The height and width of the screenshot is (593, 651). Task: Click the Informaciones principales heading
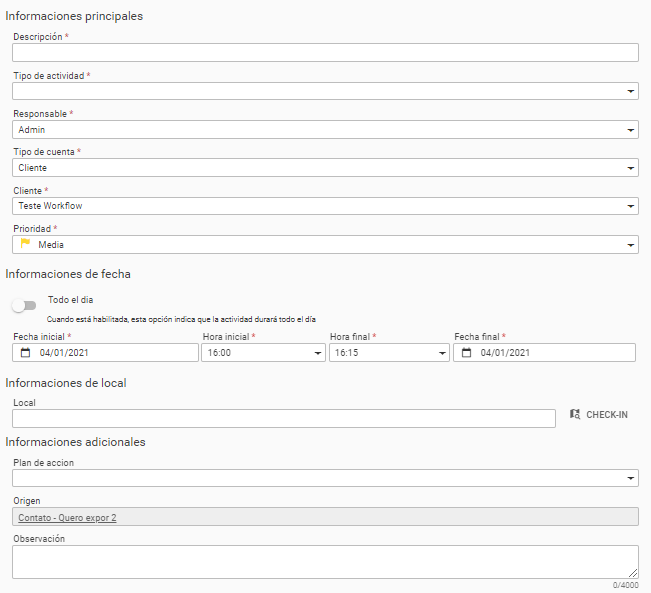pos(74,16)
